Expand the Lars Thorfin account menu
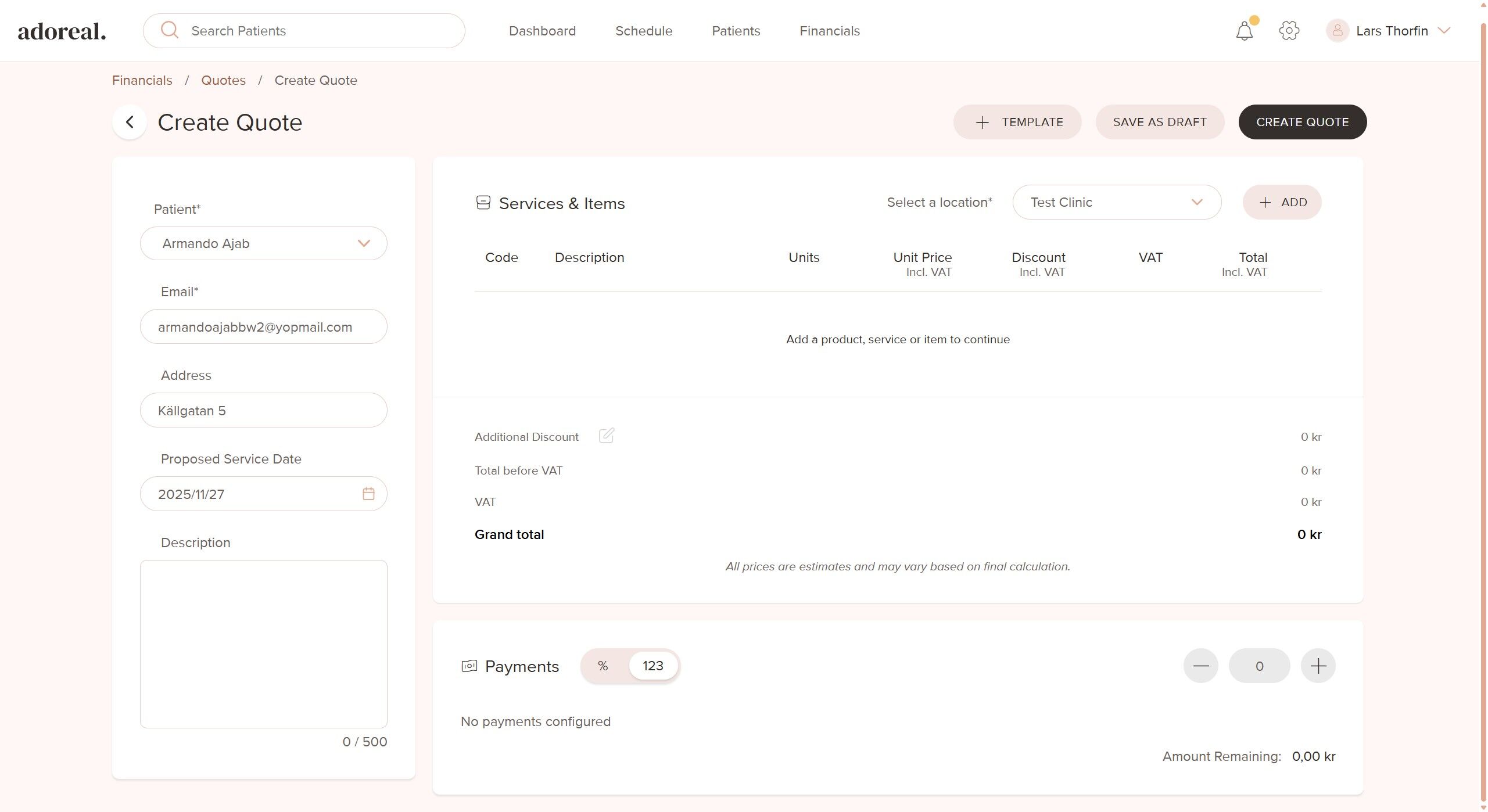The height and width of the screenshot is (812, 1488). (x=1444, y=31)
